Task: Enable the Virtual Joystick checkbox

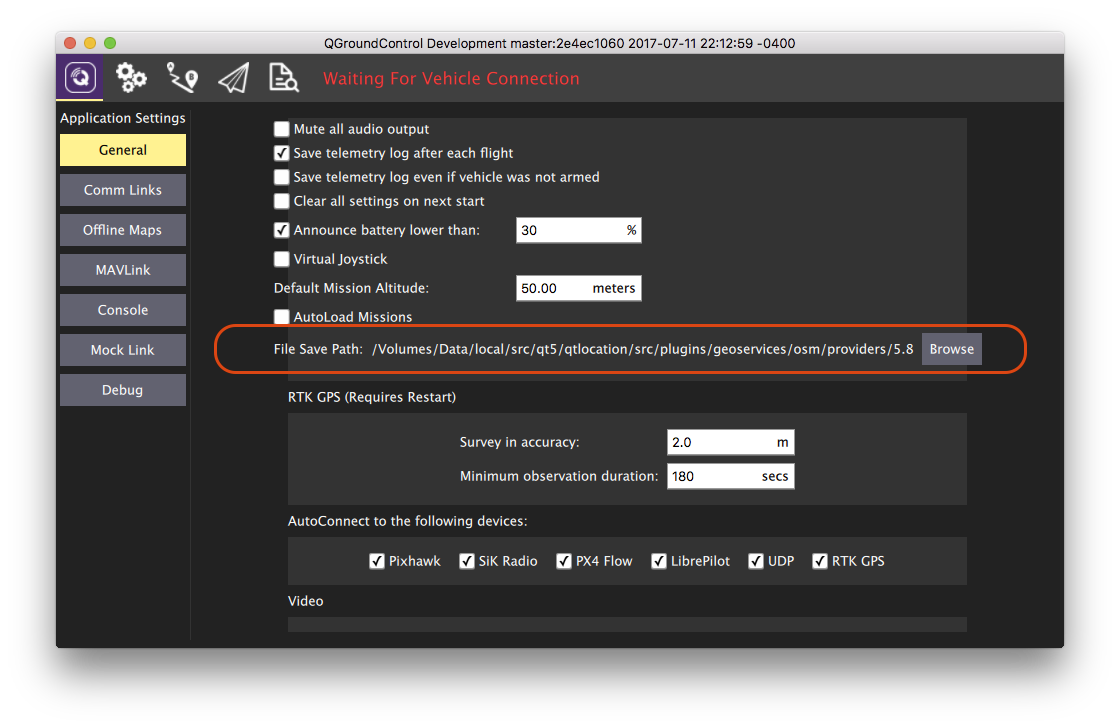Action: [281, 259]
